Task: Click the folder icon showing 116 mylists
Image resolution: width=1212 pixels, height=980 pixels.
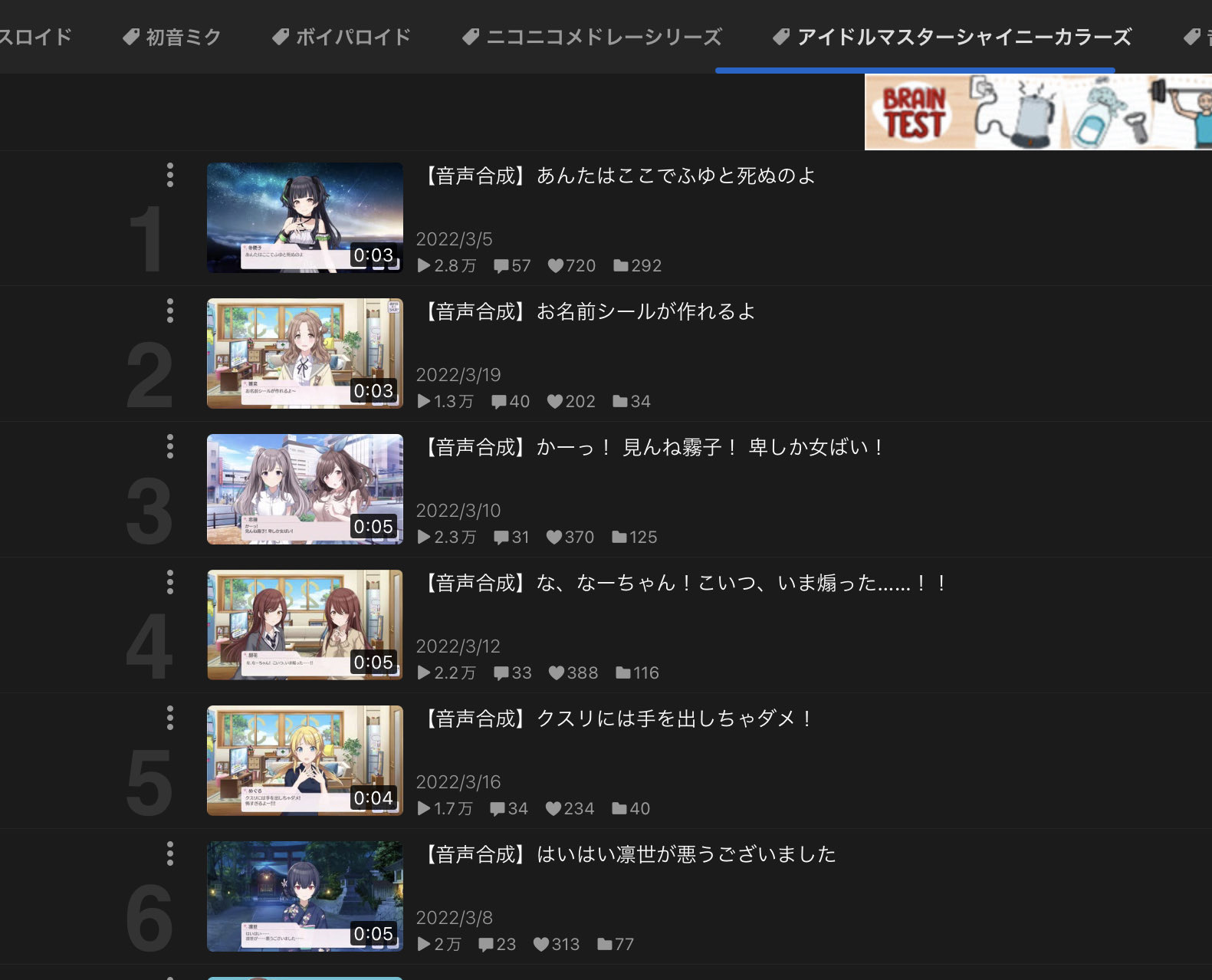Action: [623, 673]
